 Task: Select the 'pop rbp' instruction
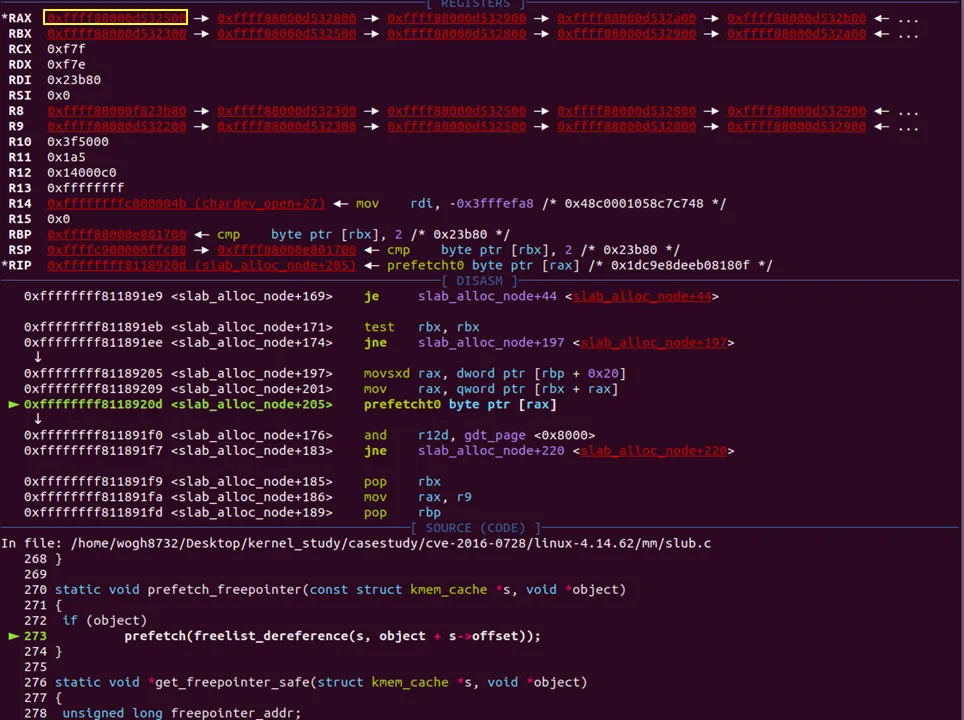402,512
